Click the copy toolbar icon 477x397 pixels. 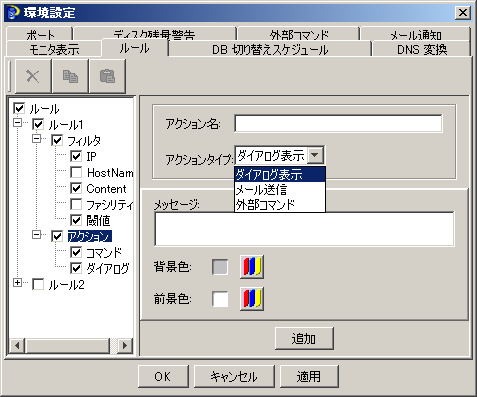click(70, 76)
